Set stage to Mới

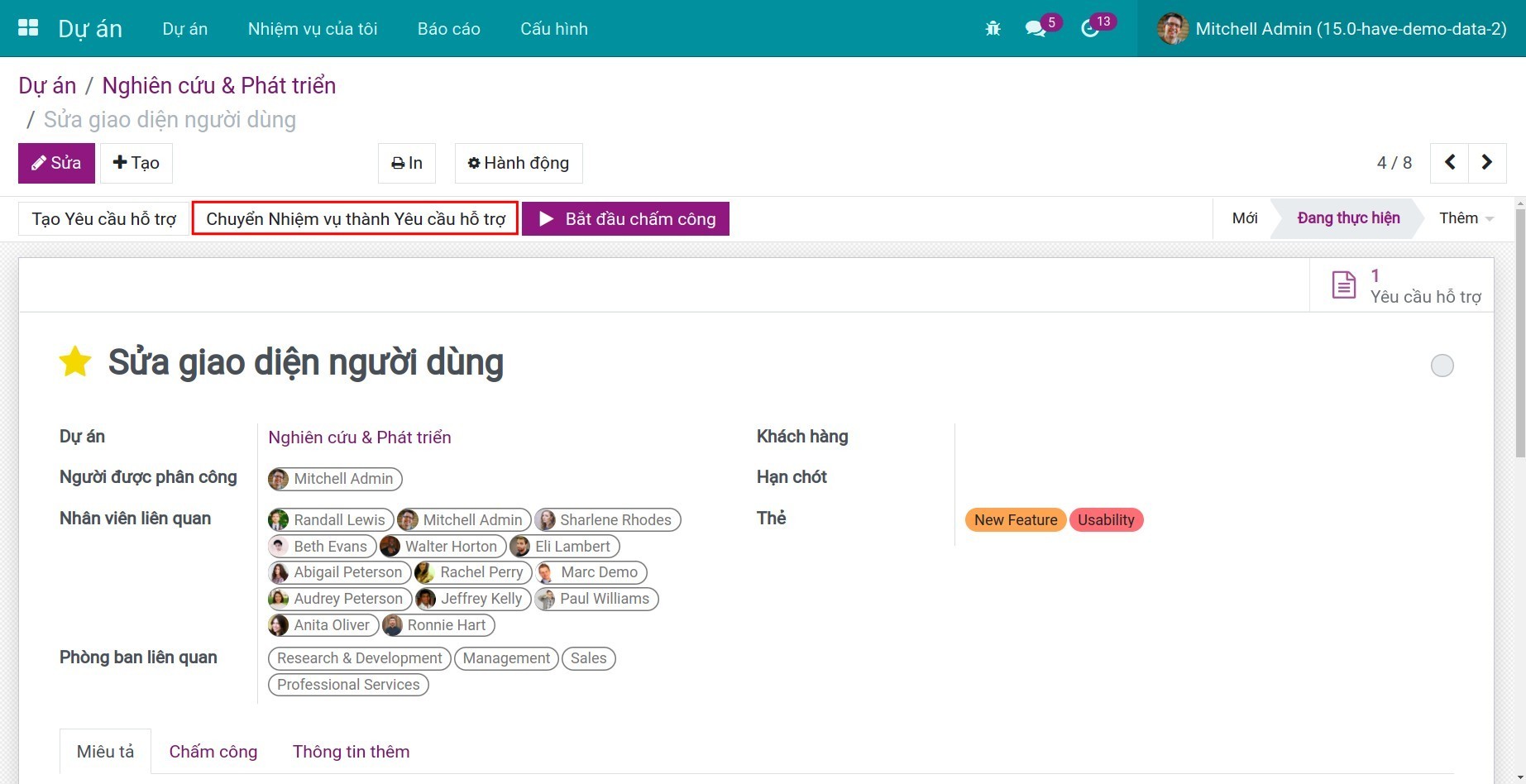coord(1244,218)
